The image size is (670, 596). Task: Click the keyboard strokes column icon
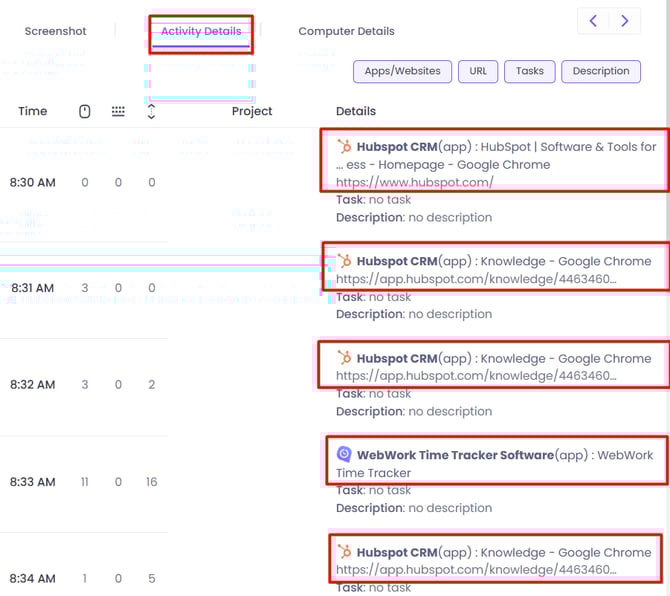pos(118,112)
